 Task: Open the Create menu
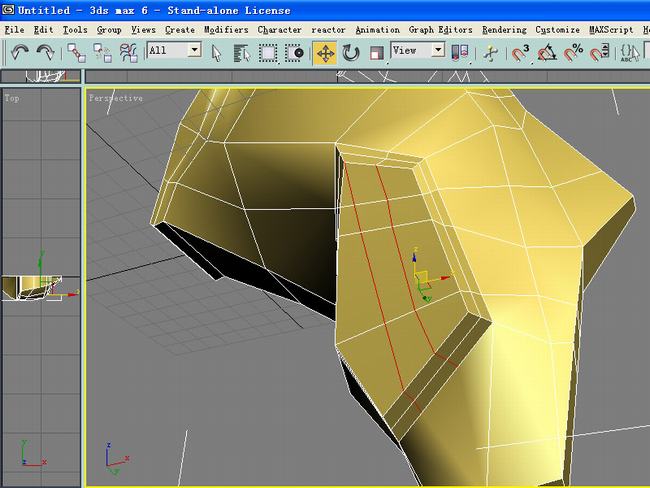coord(179,30)
